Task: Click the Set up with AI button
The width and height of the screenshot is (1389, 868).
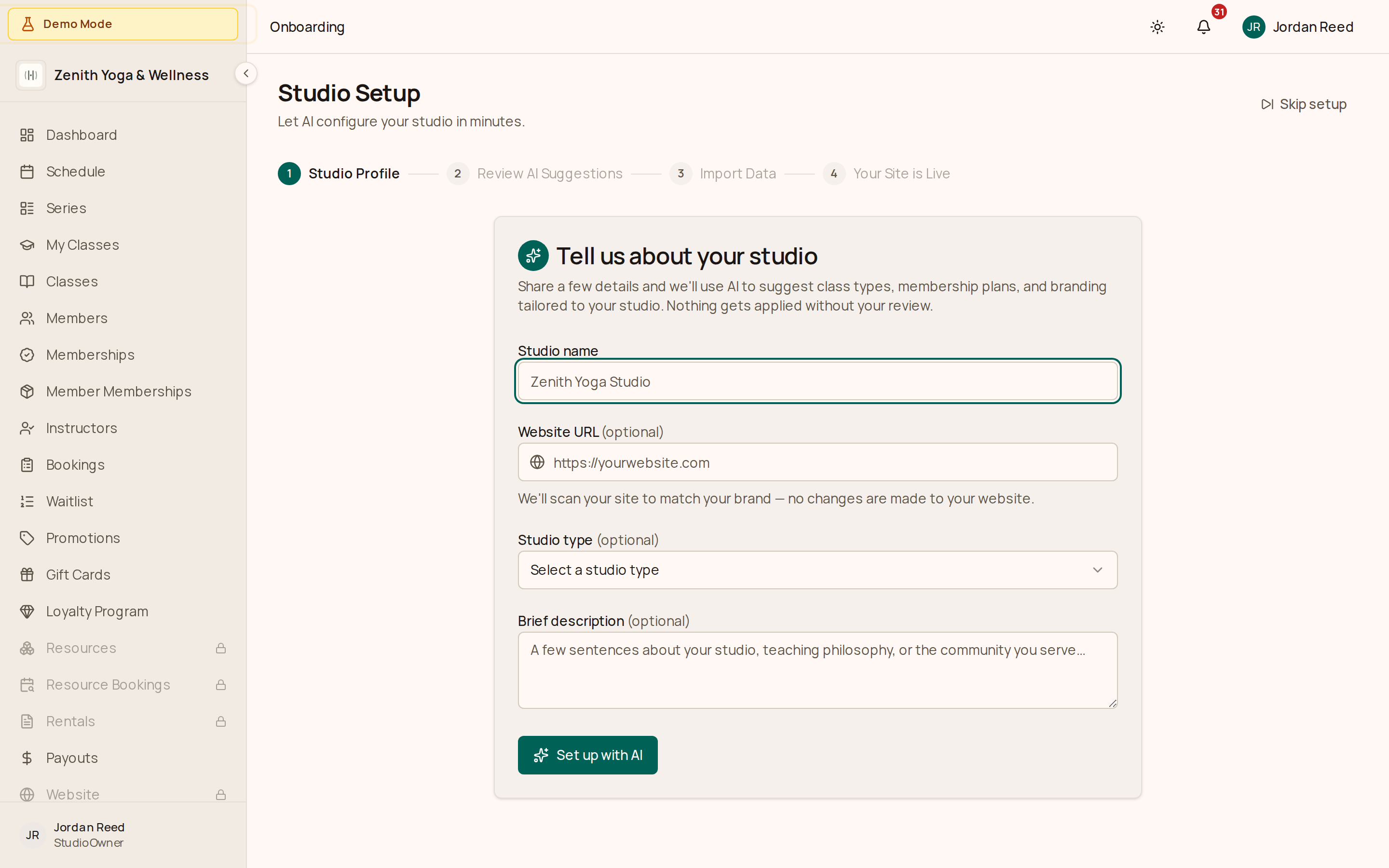Action: pos(587,755)
